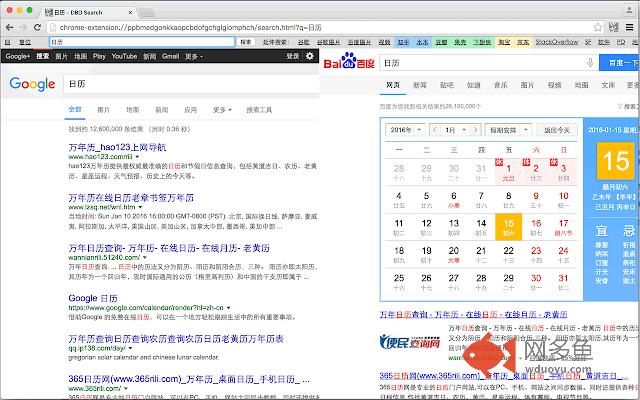Bookmark page with star icon

pos(598,27)
